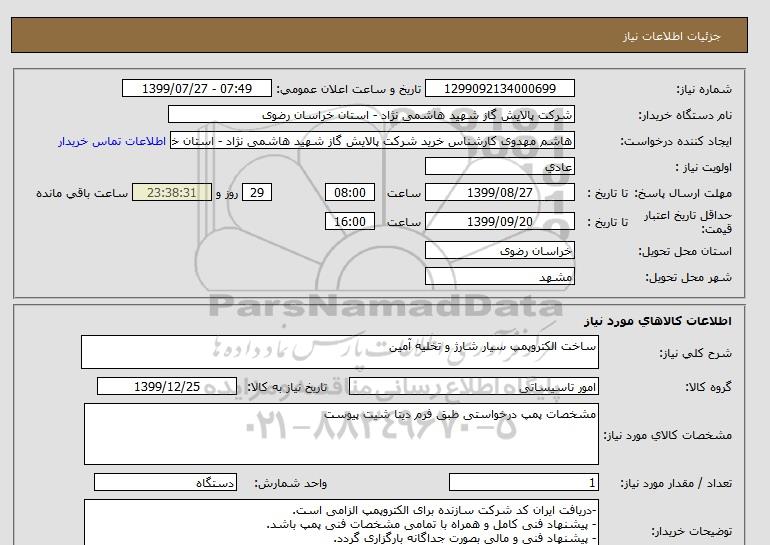Select the announcement date field 1399/07/27 - 07:49
770x545 pixels.
[196, 88]
